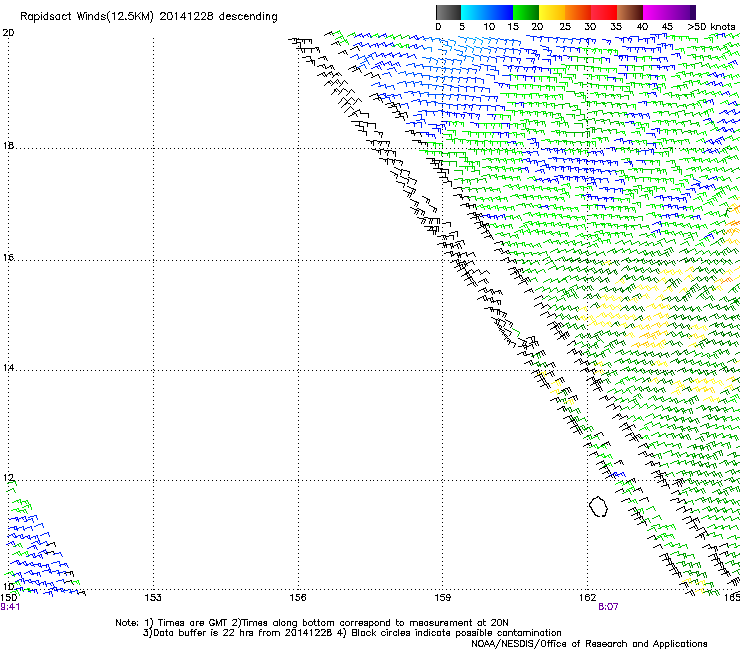
Task: Click the longitude label 159
Action: 442,598
